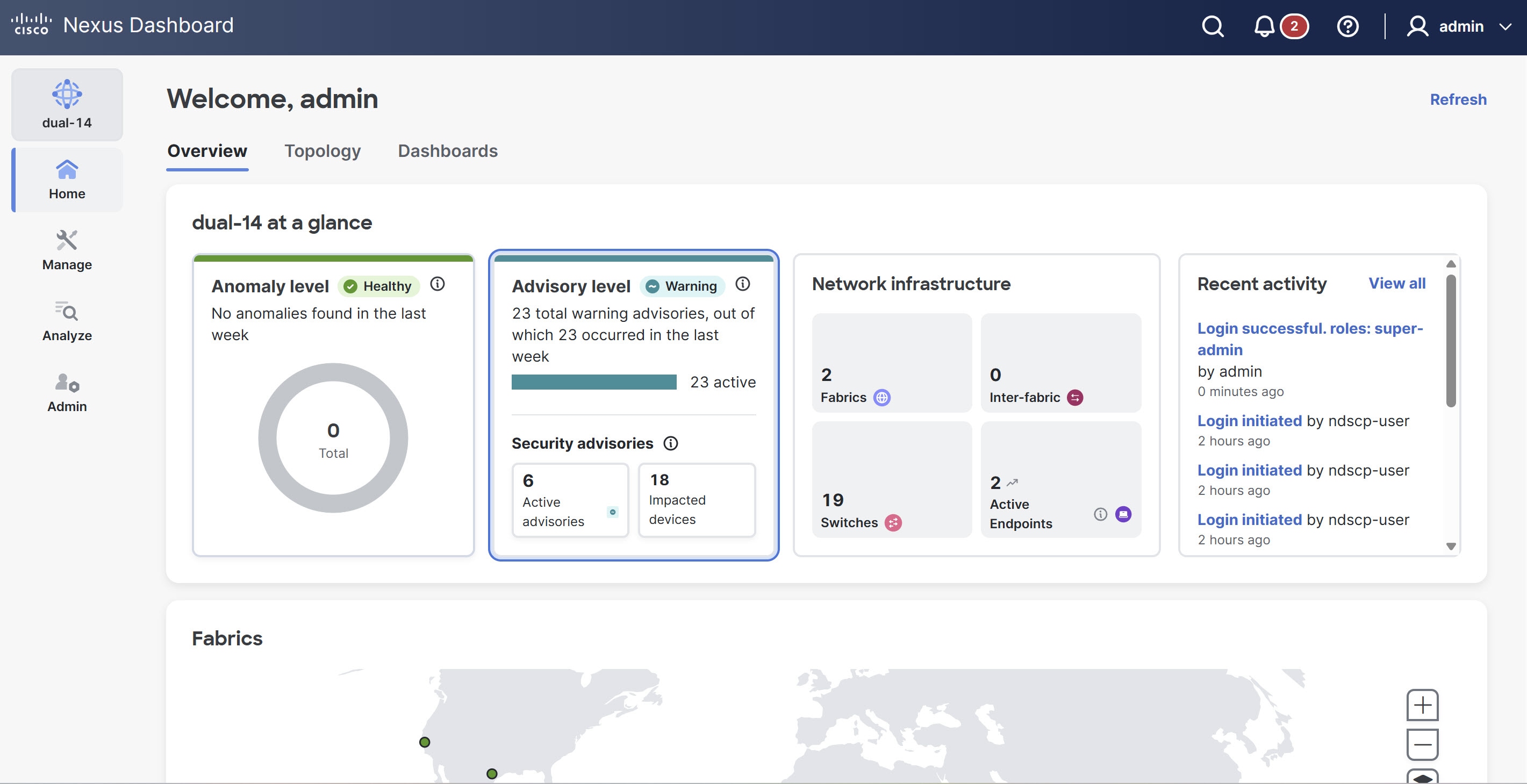Expand the map layers control at bottom right

pyautogui.click(x=1422, y=776)
